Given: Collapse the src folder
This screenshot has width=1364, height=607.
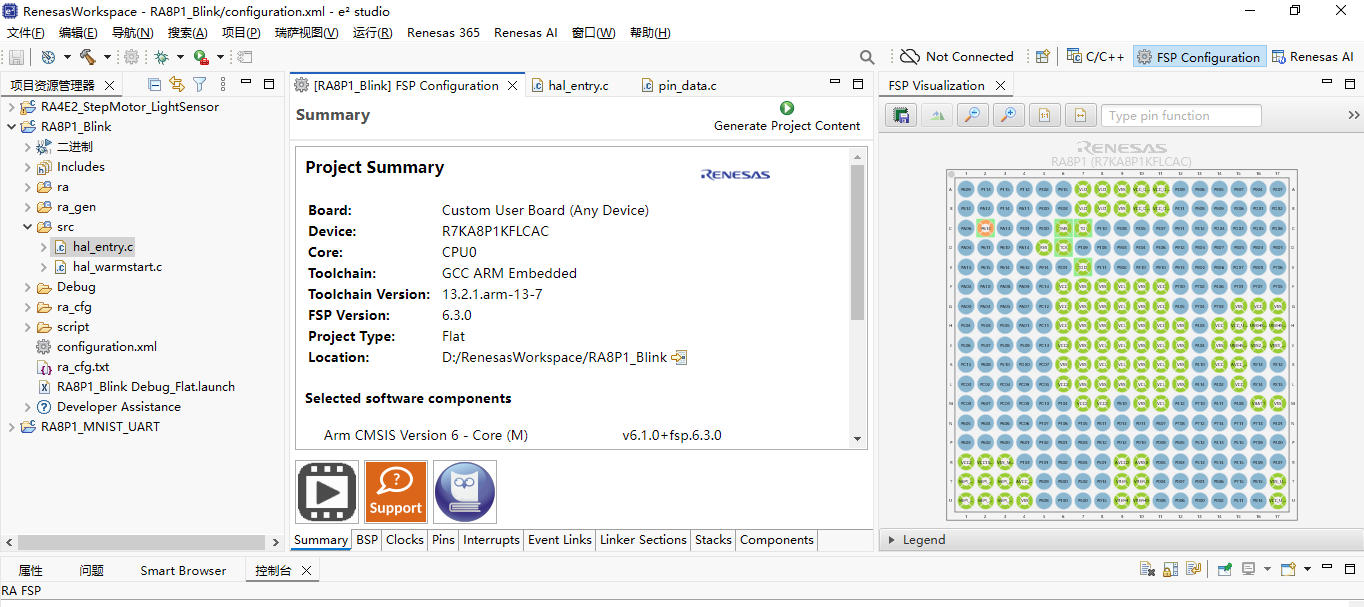Looking at the screenshot, I should 27,227.
